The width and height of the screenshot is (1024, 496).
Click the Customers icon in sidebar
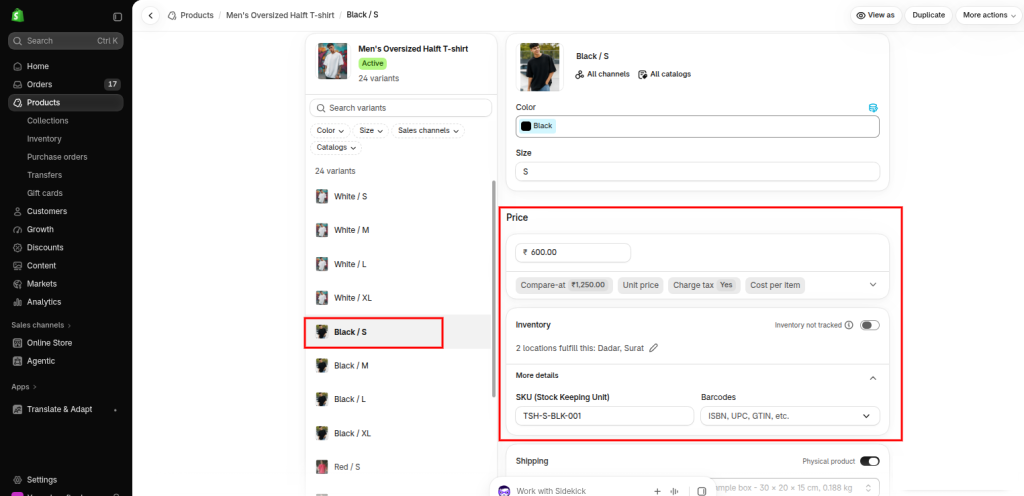click(x=18, y=211)
